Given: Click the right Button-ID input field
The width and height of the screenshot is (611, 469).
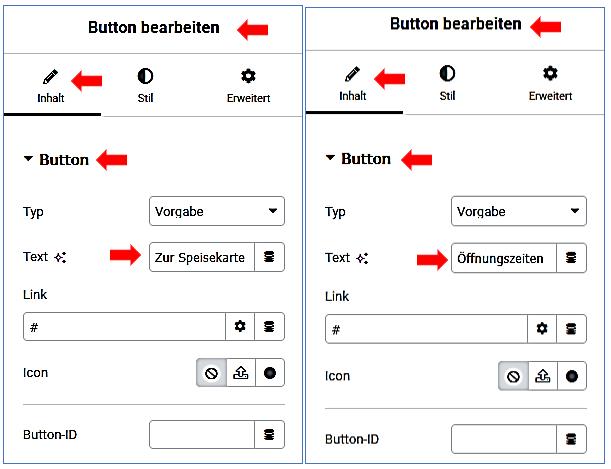Looking at the screenshot, I should tap(503, 439).
